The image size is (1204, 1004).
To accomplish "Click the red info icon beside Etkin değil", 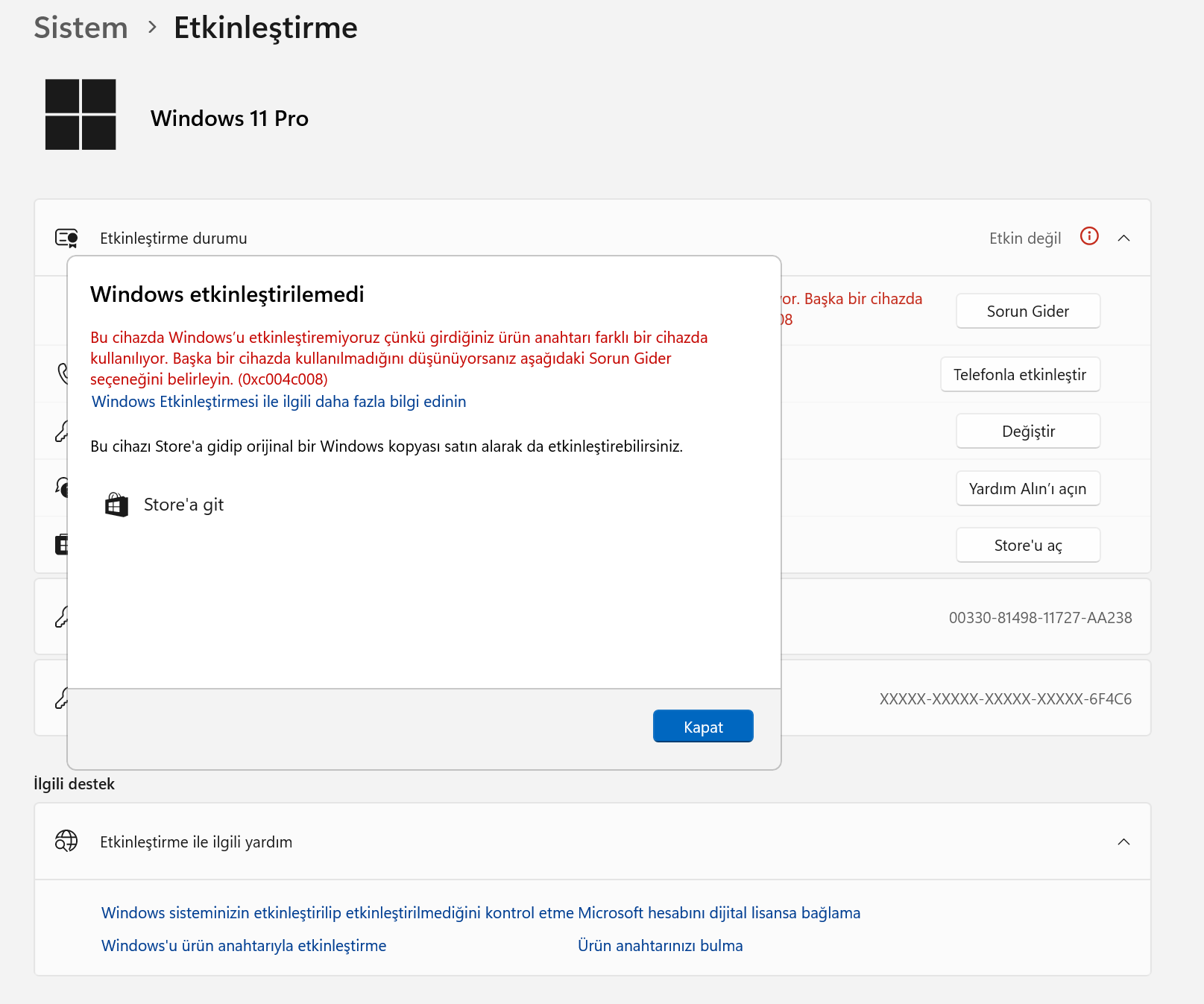I will (1089, 236).
